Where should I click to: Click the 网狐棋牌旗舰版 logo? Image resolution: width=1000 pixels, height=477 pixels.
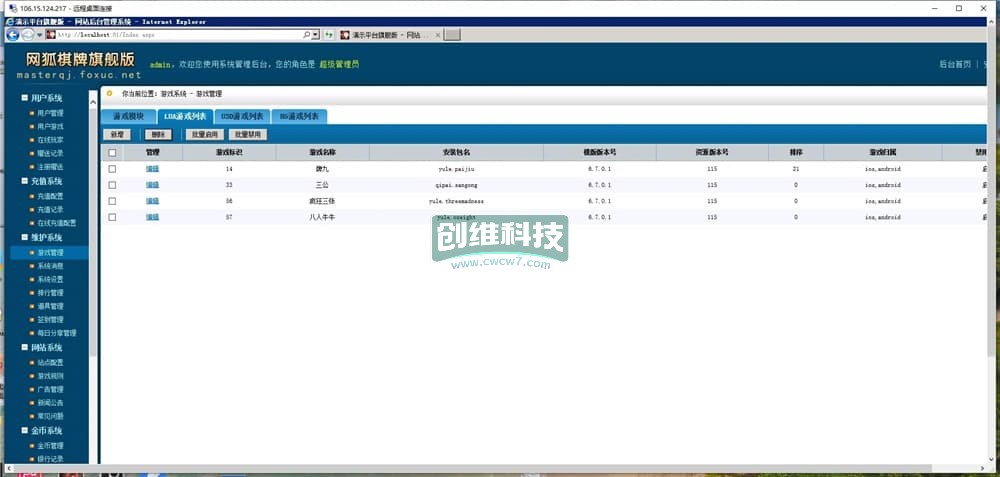pos(80,59)
